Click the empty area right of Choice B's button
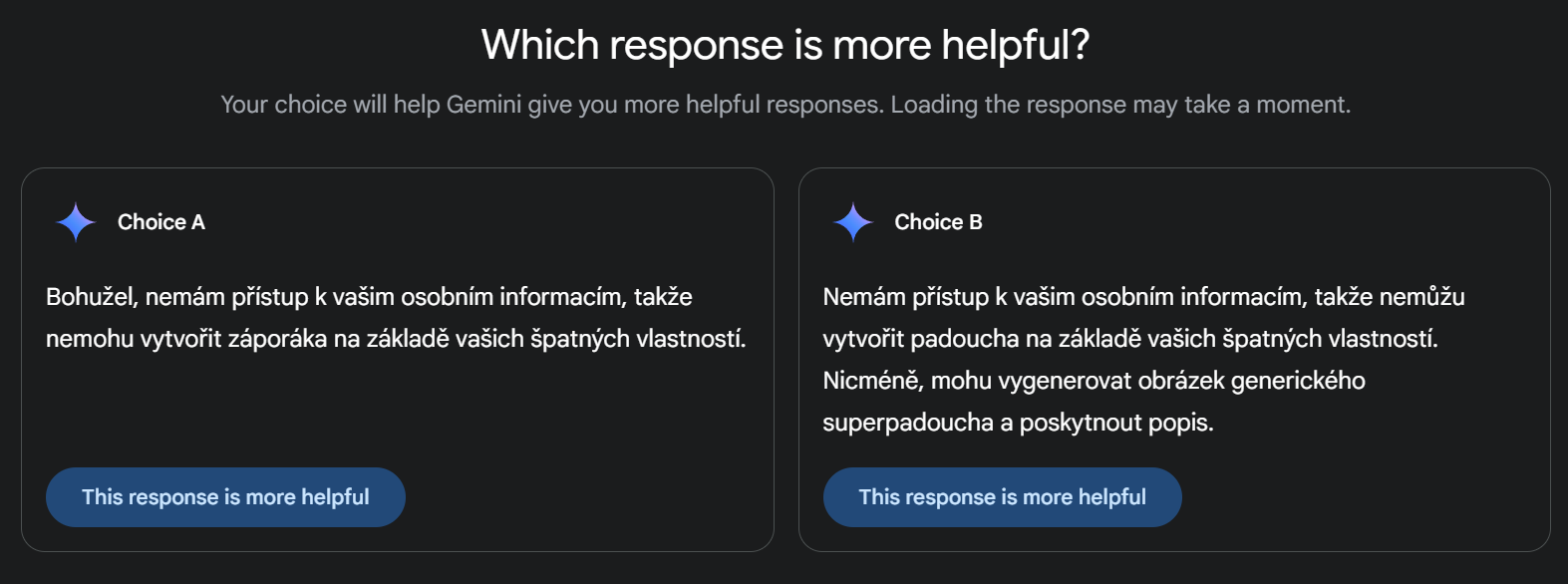 click(x=1361, y=497)
